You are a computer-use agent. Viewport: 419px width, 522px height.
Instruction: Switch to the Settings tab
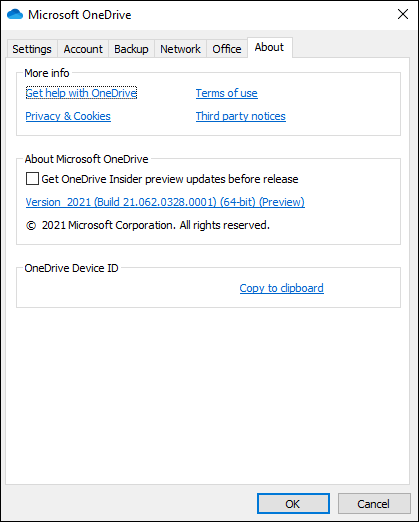32,49
